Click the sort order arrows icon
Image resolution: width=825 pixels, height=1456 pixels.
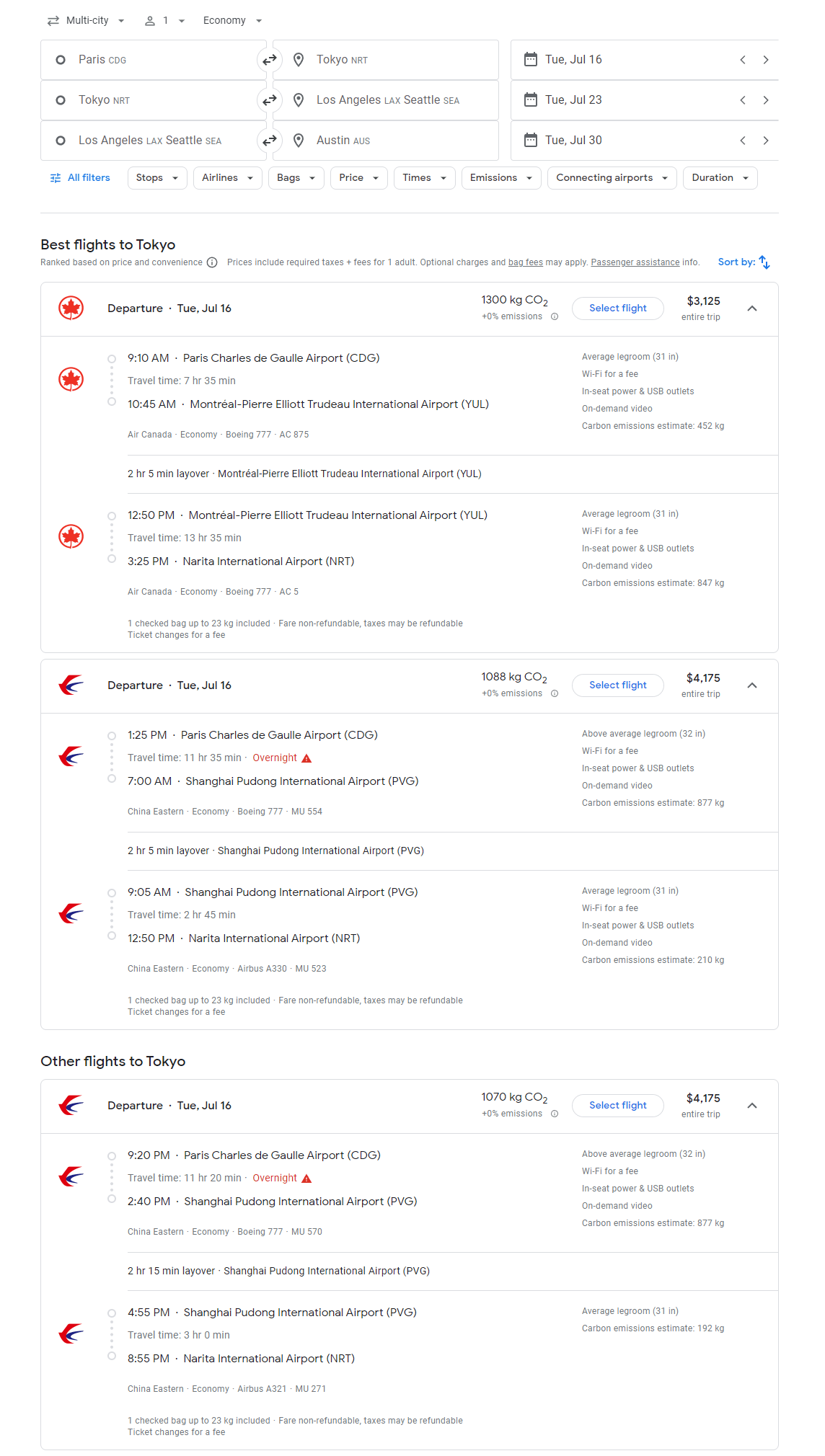[764, 262]
